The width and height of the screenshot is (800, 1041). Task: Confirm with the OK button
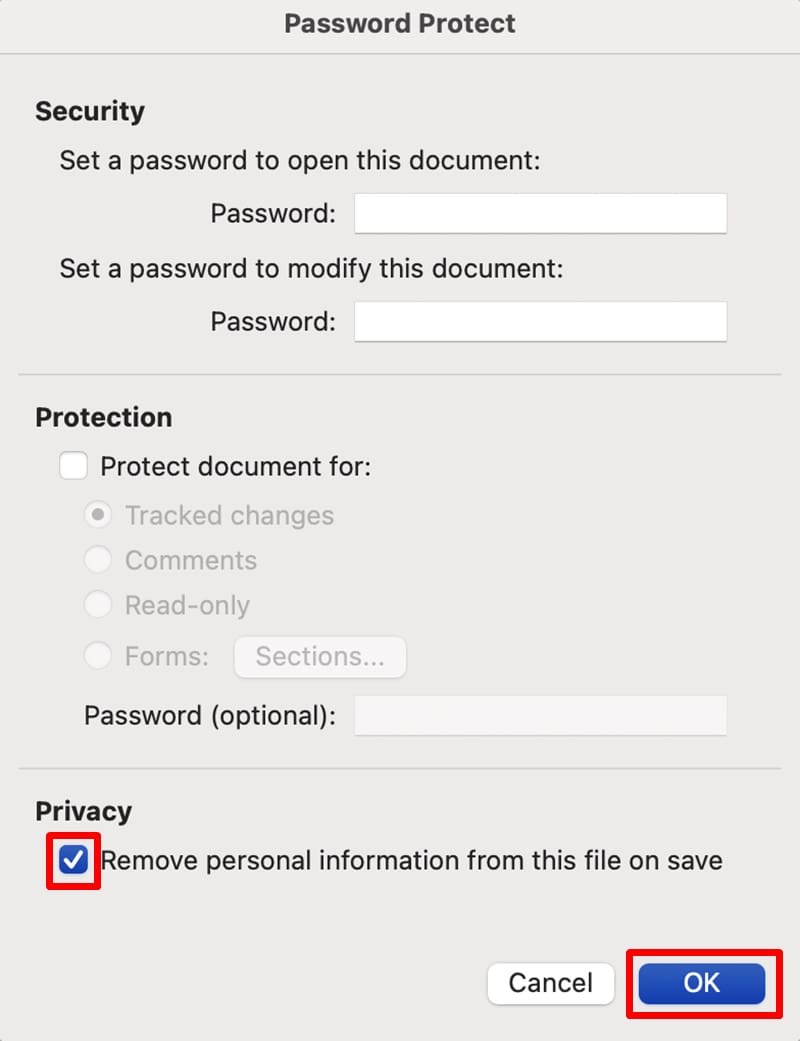(701, 983)
